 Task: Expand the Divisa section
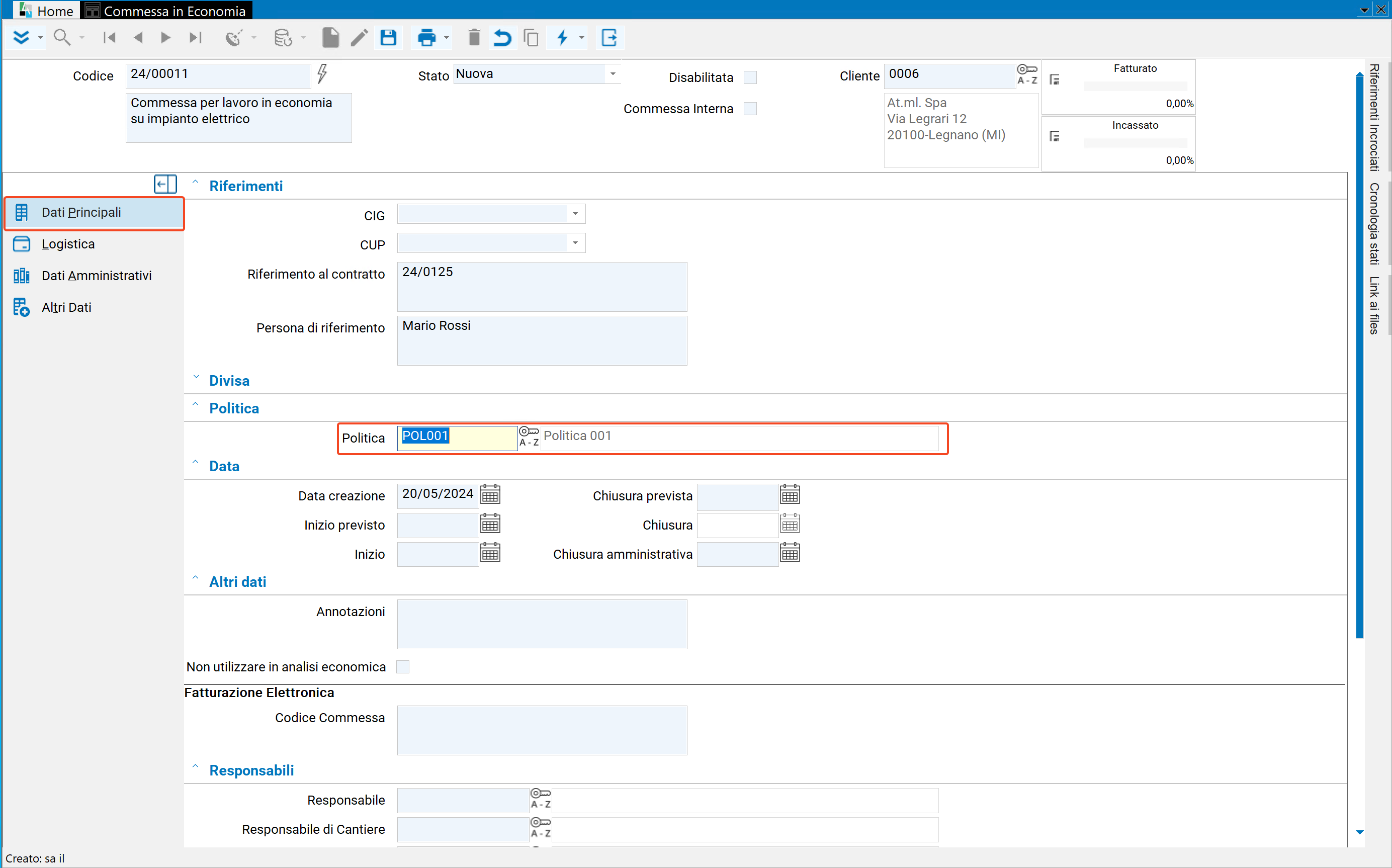(x=196, y=377)
